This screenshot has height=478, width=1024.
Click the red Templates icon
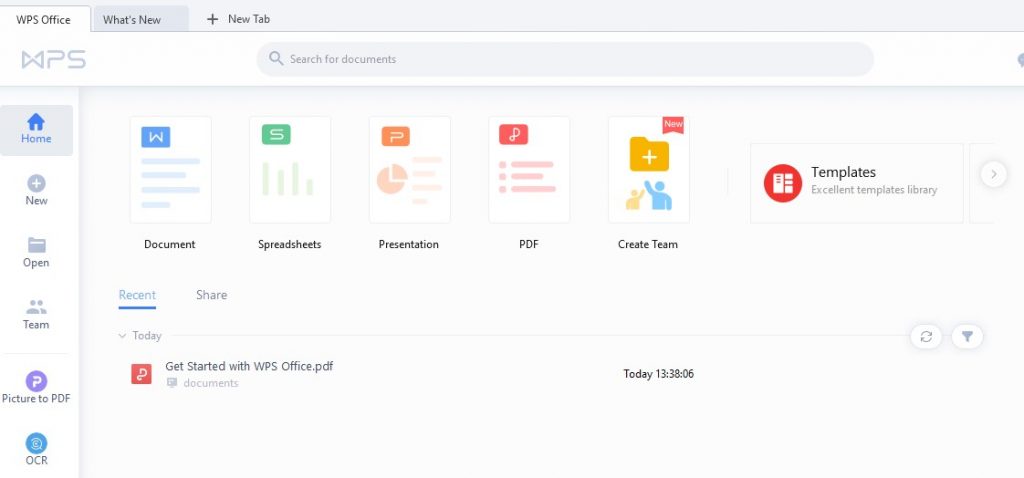(782, 183)
